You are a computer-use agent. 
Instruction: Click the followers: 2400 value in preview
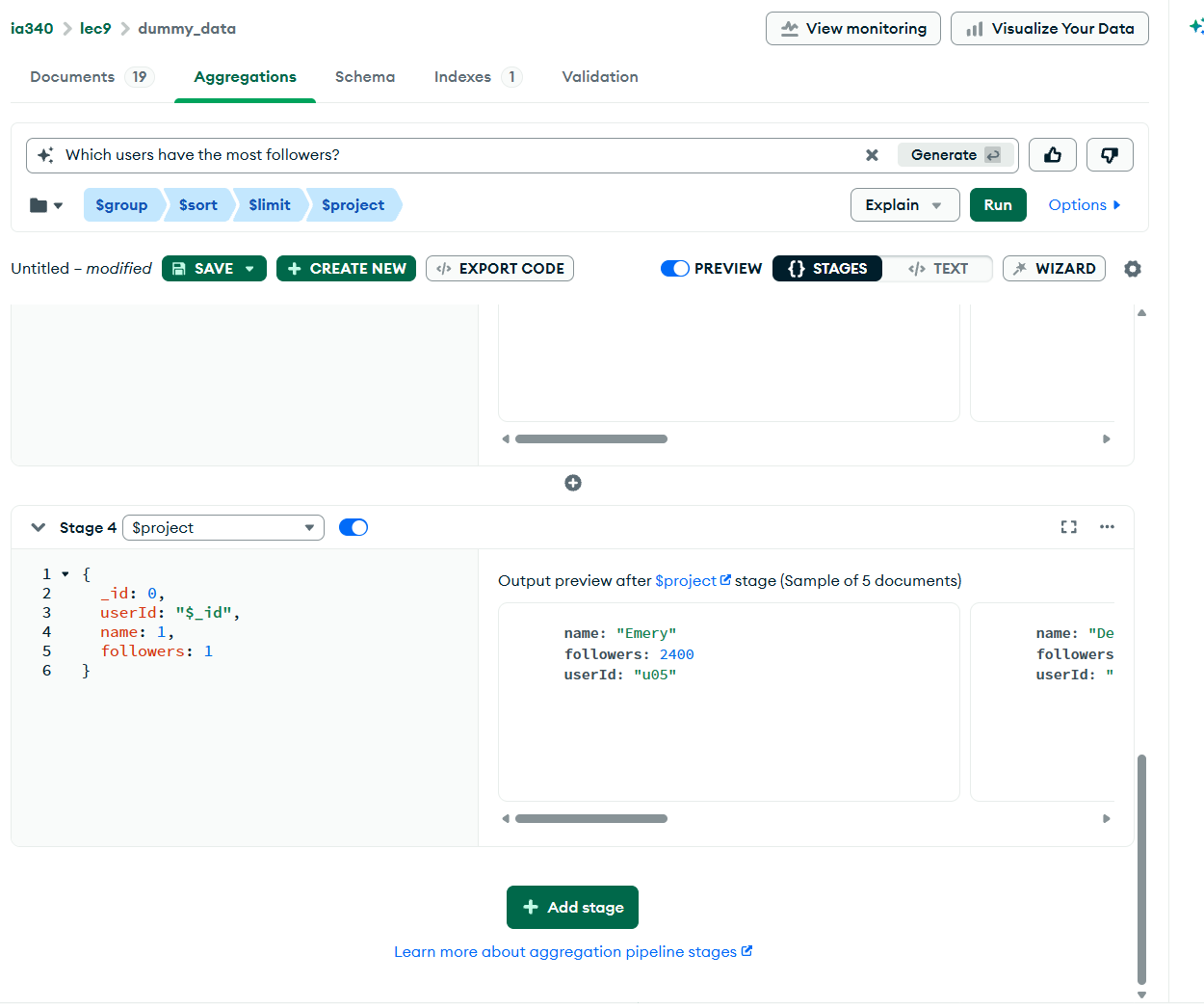(676, 654)
